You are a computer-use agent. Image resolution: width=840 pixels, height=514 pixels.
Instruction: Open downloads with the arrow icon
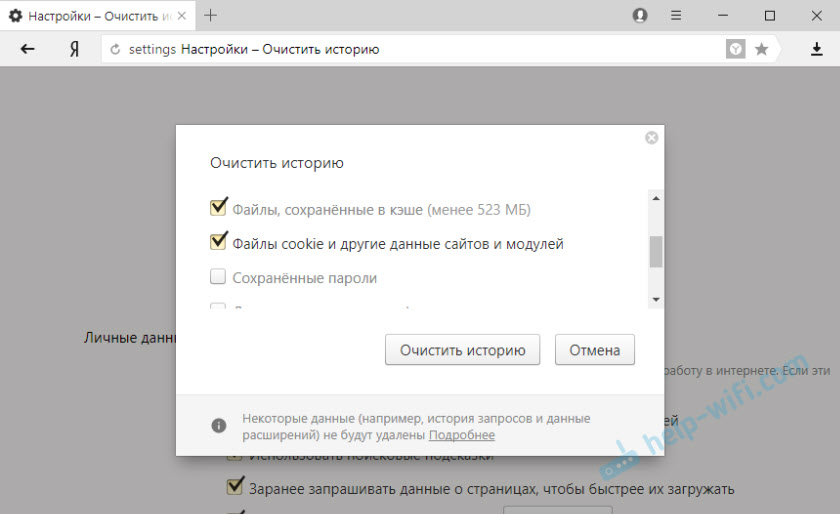point(816,49)
